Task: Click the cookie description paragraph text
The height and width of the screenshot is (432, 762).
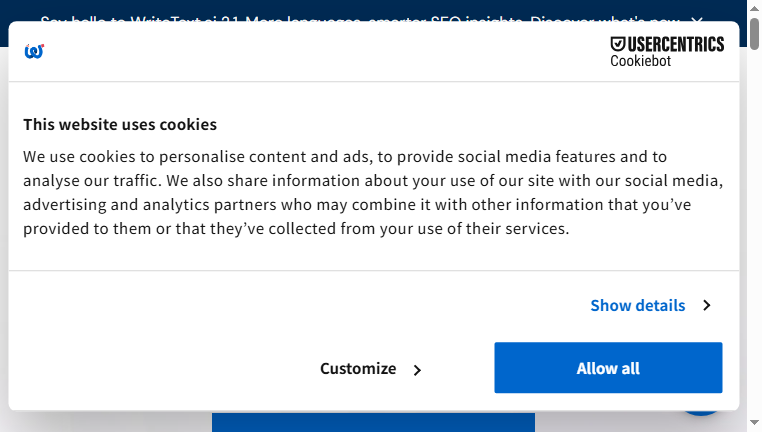Action: [x=373, y=192]
